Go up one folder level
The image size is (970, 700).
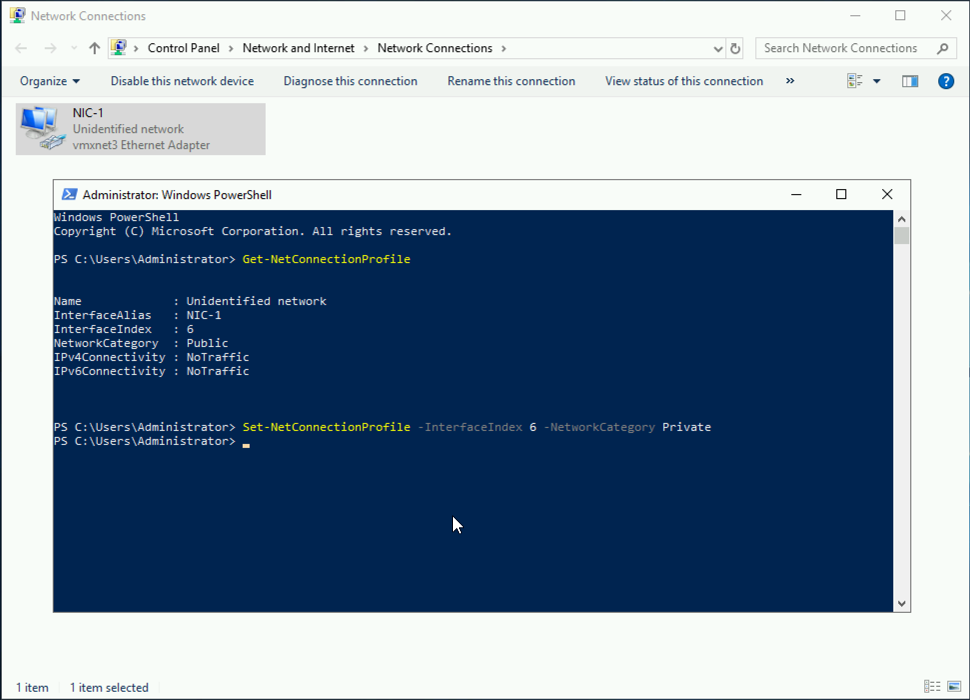tap(94, 48)
